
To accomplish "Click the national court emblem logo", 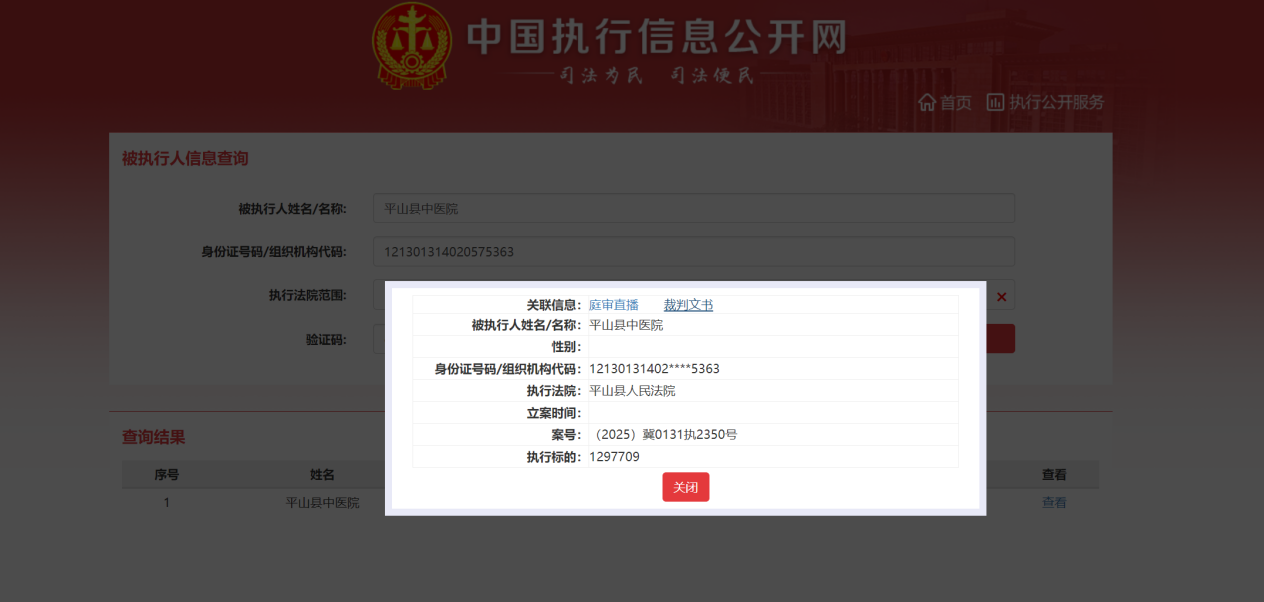I will click(x=411, y=46).
